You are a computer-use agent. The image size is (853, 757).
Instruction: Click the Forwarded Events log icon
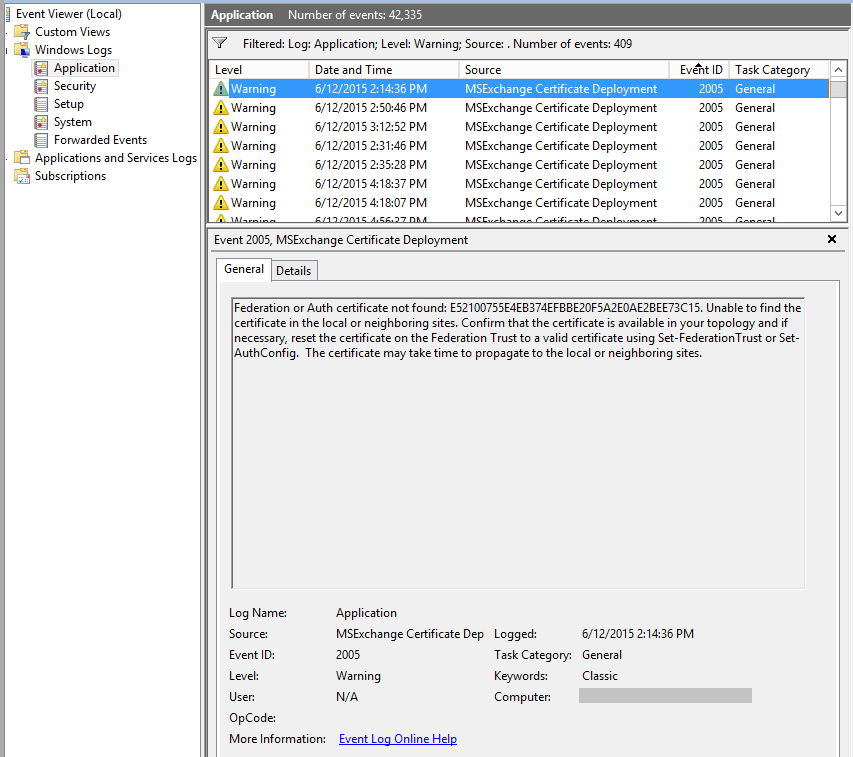coord(41,140)
